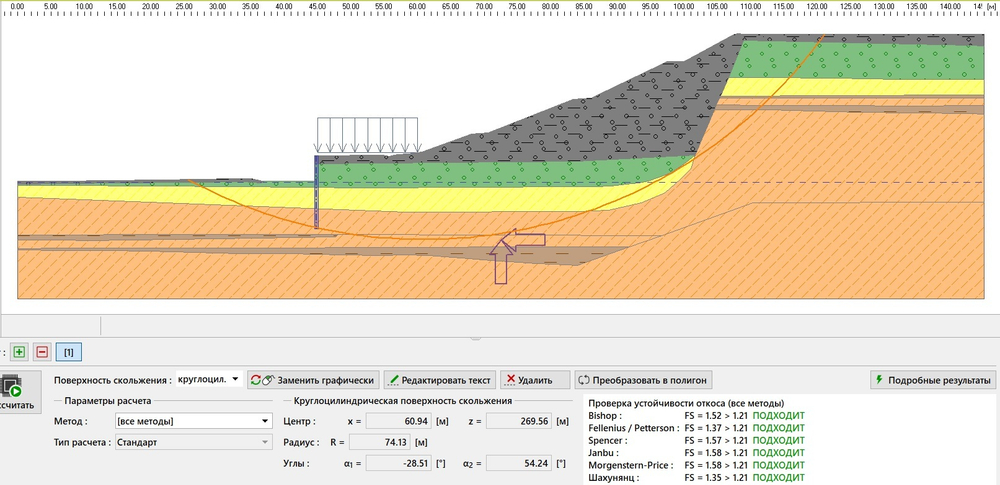Open Подробные результаты

[933, 380]
